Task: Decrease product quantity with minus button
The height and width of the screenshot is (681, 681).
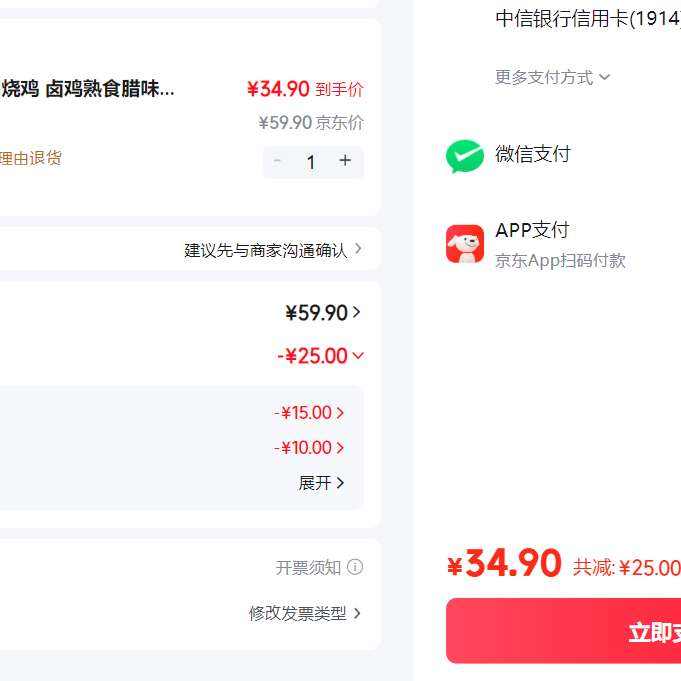Action: pos(278,161)
